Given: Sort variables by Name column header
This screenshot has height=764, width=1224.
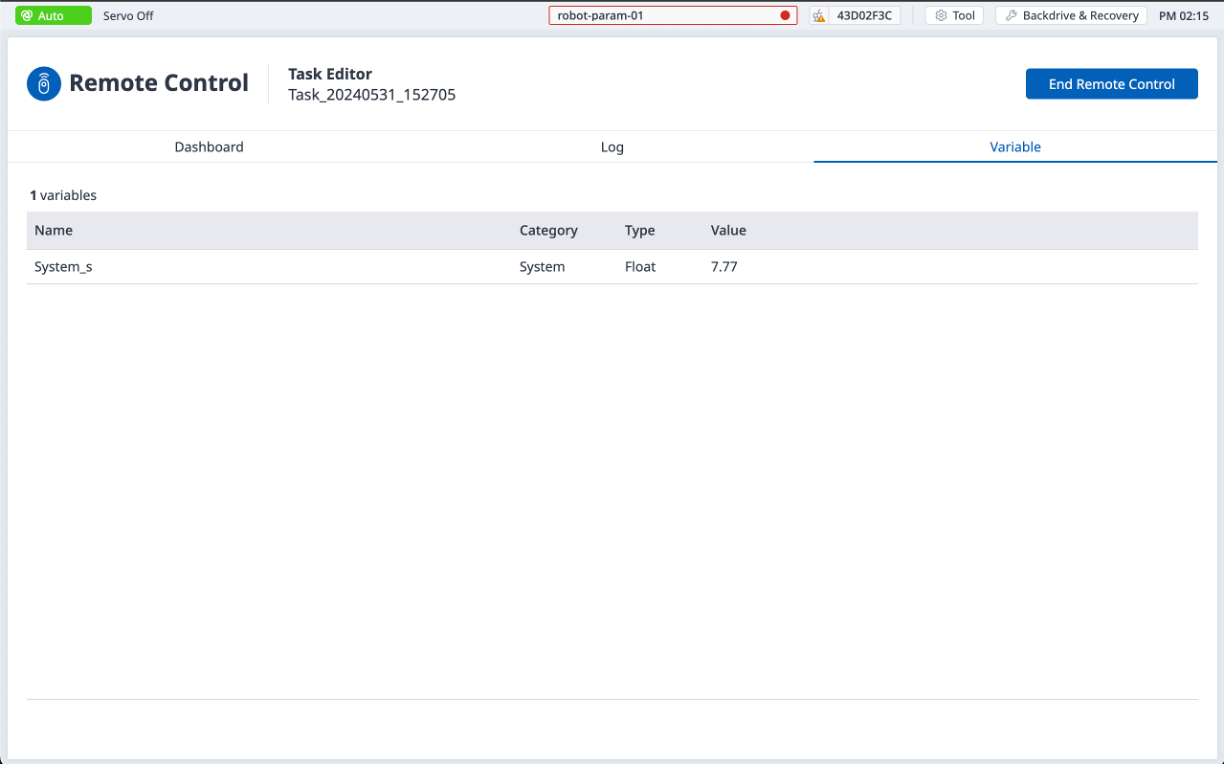Looking at the screenshot, I should (x=54, y=230).
